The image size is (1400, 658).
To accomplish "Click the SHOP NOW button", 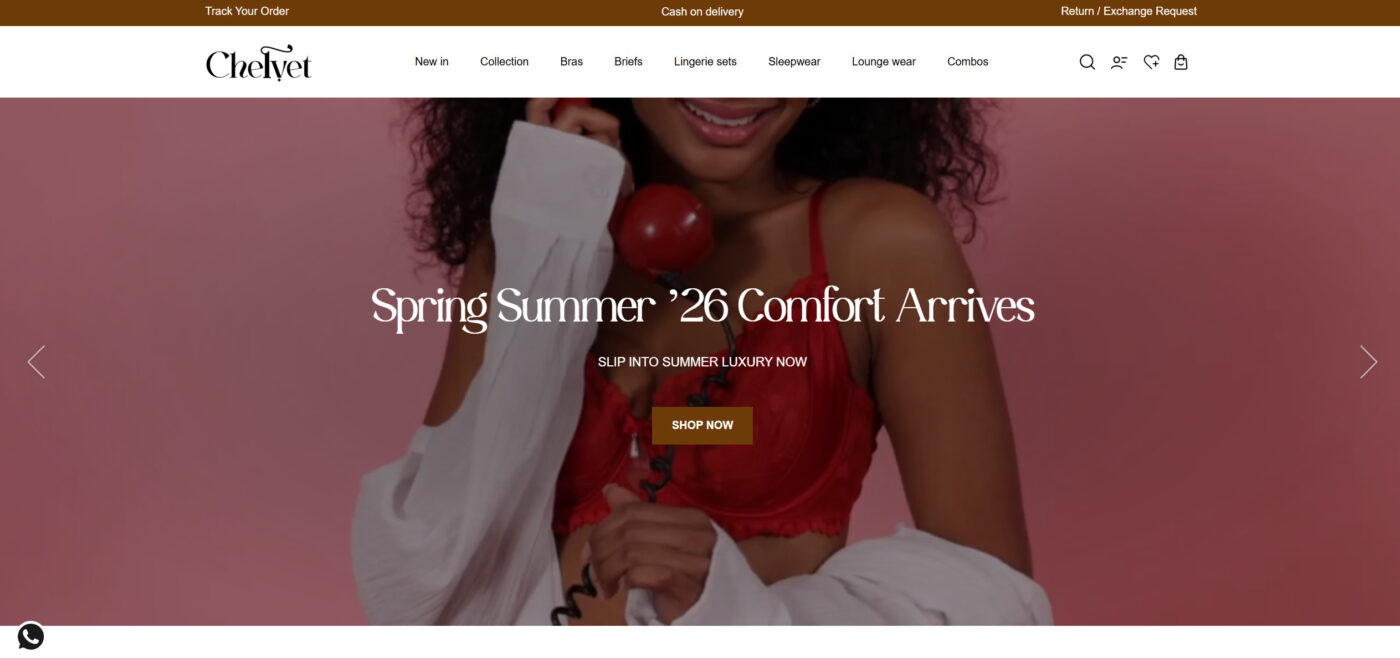I will [702, 425].
